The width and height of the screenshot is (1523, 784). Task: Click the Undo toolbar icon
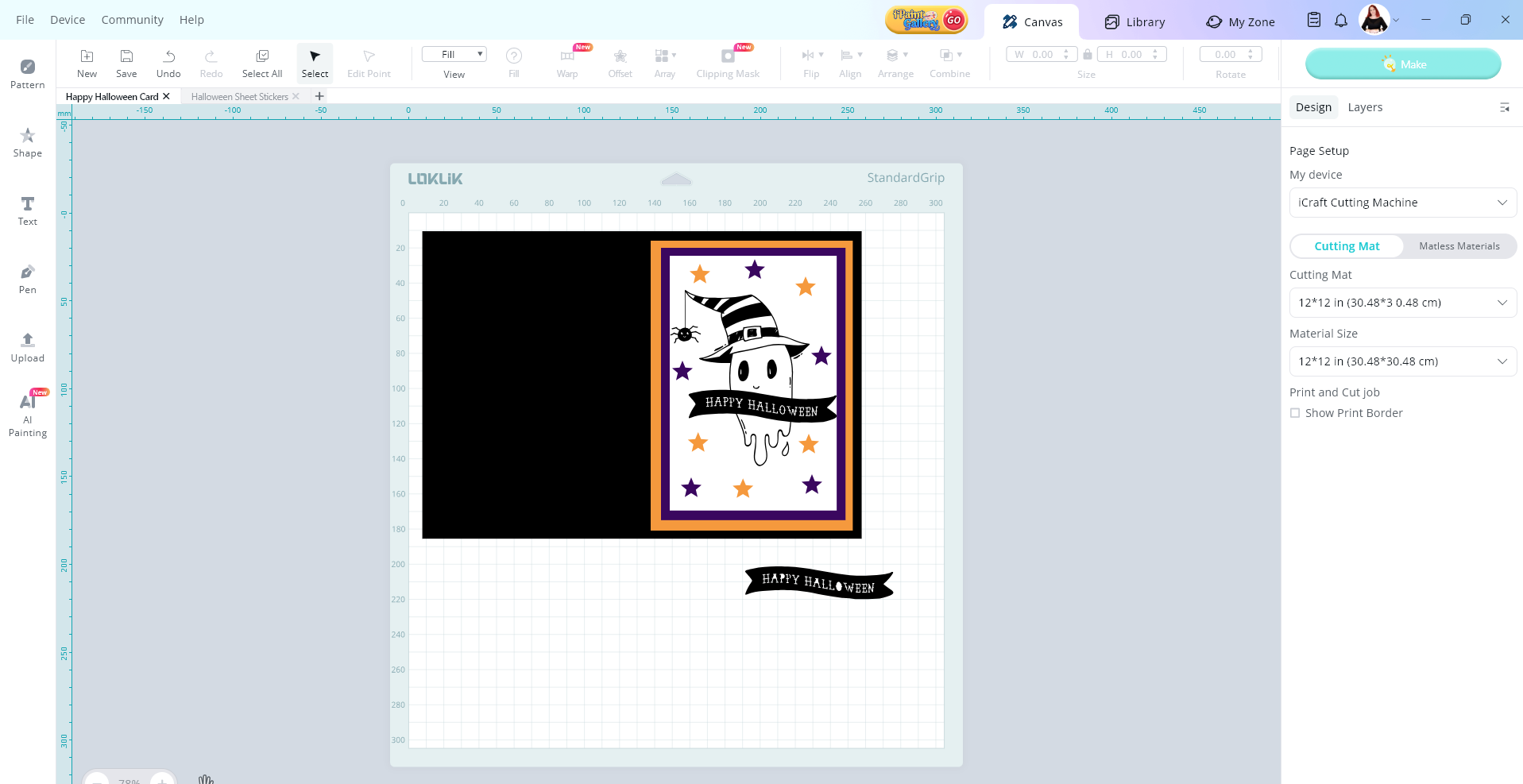click(168, 63)
